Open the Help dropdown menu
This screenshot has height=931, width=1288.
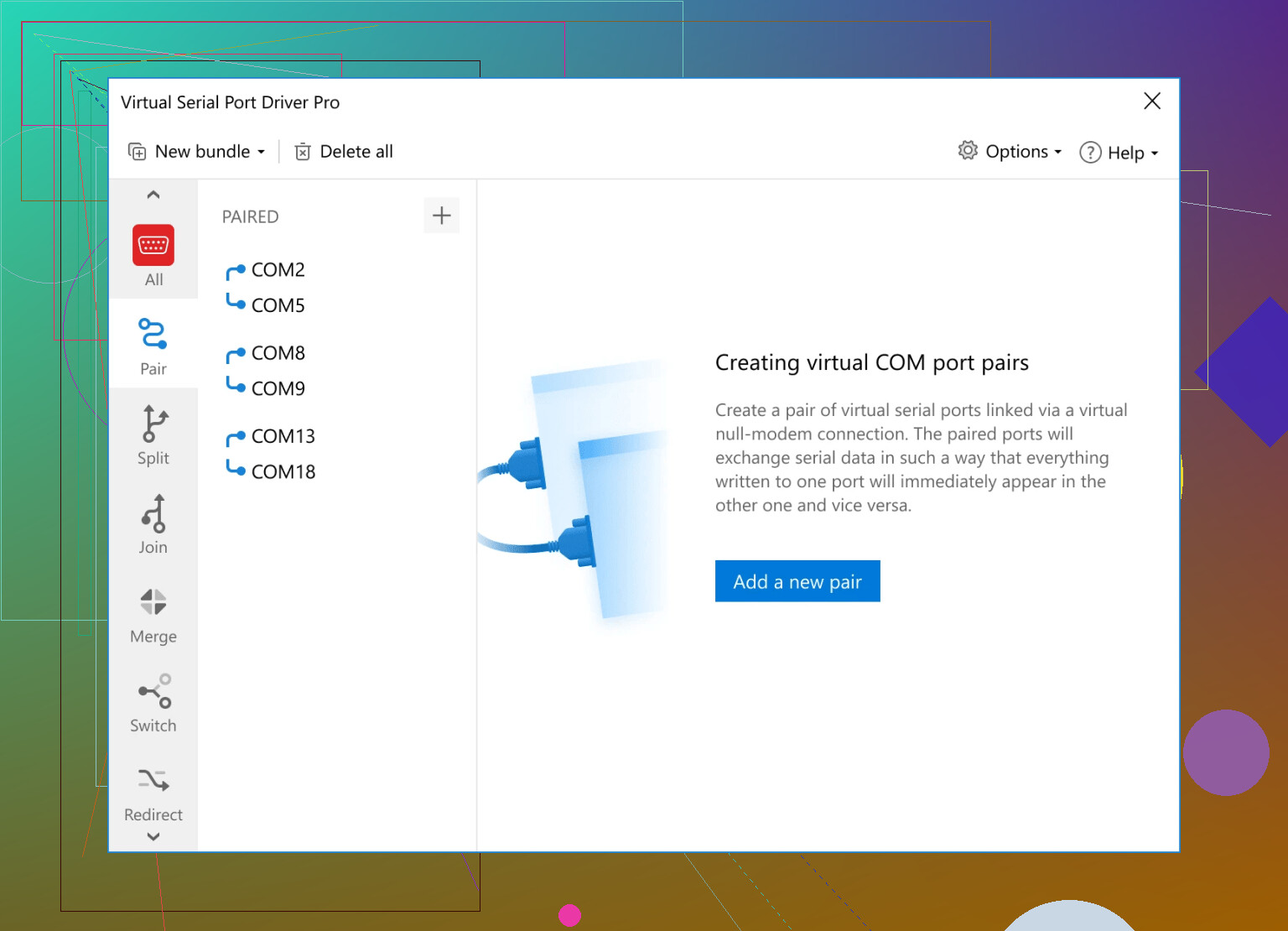pyautogui.click(x=1119, y=153)
